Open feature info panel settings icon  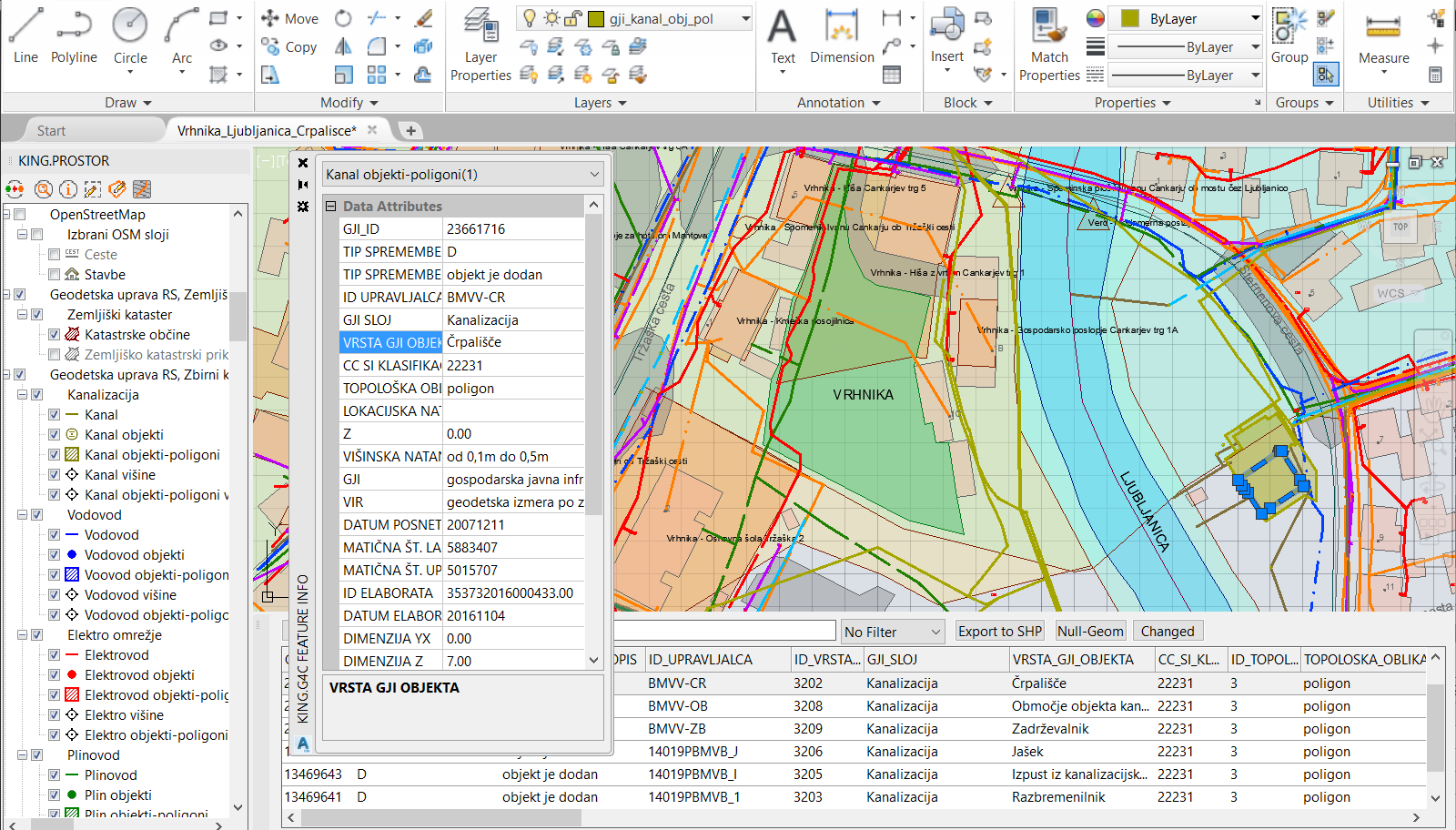[303, 207]
